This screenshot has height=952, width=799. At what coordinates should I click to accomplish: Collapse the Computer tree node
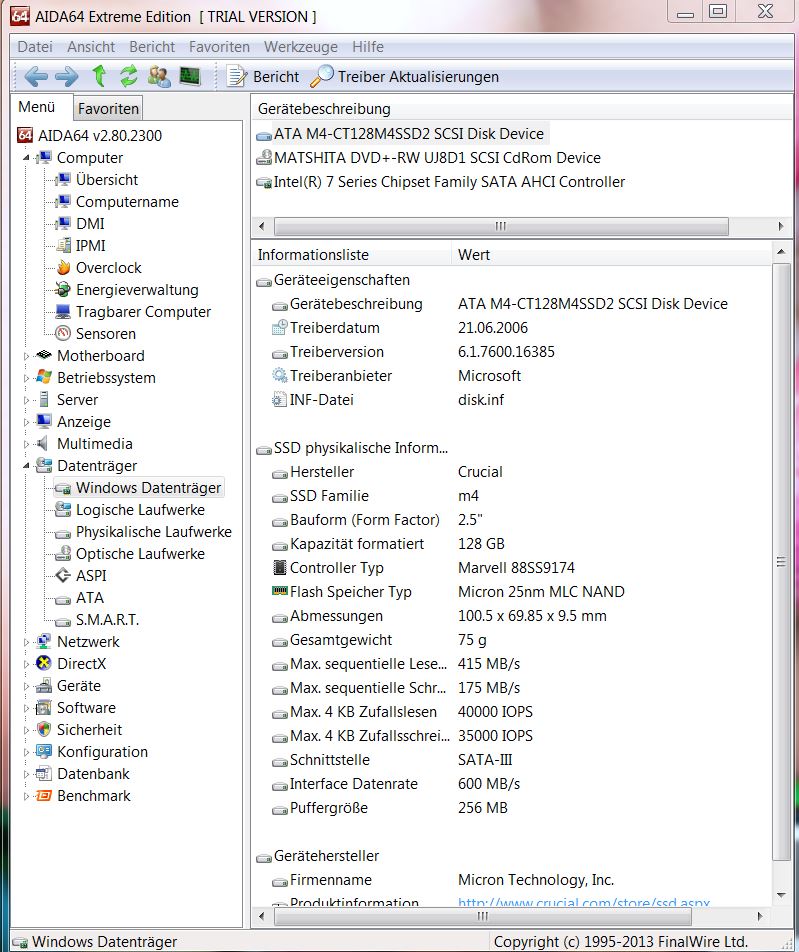pos(26,158)
